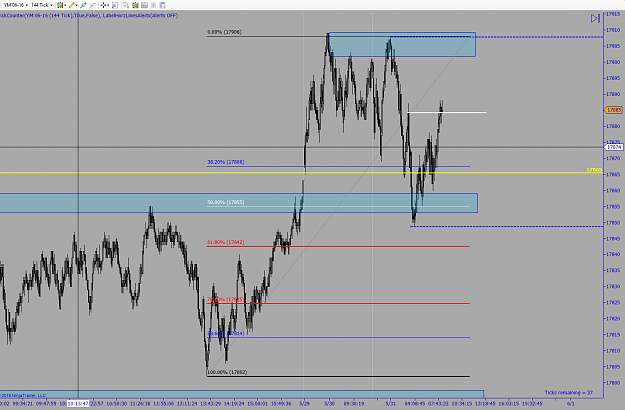Select the 0.00% (17908) Fibonacci label

(224, 32)
